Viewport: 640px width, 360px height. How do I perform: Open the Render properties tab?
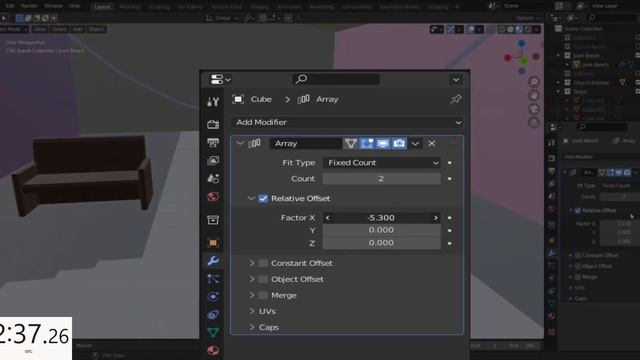[213, 124]
